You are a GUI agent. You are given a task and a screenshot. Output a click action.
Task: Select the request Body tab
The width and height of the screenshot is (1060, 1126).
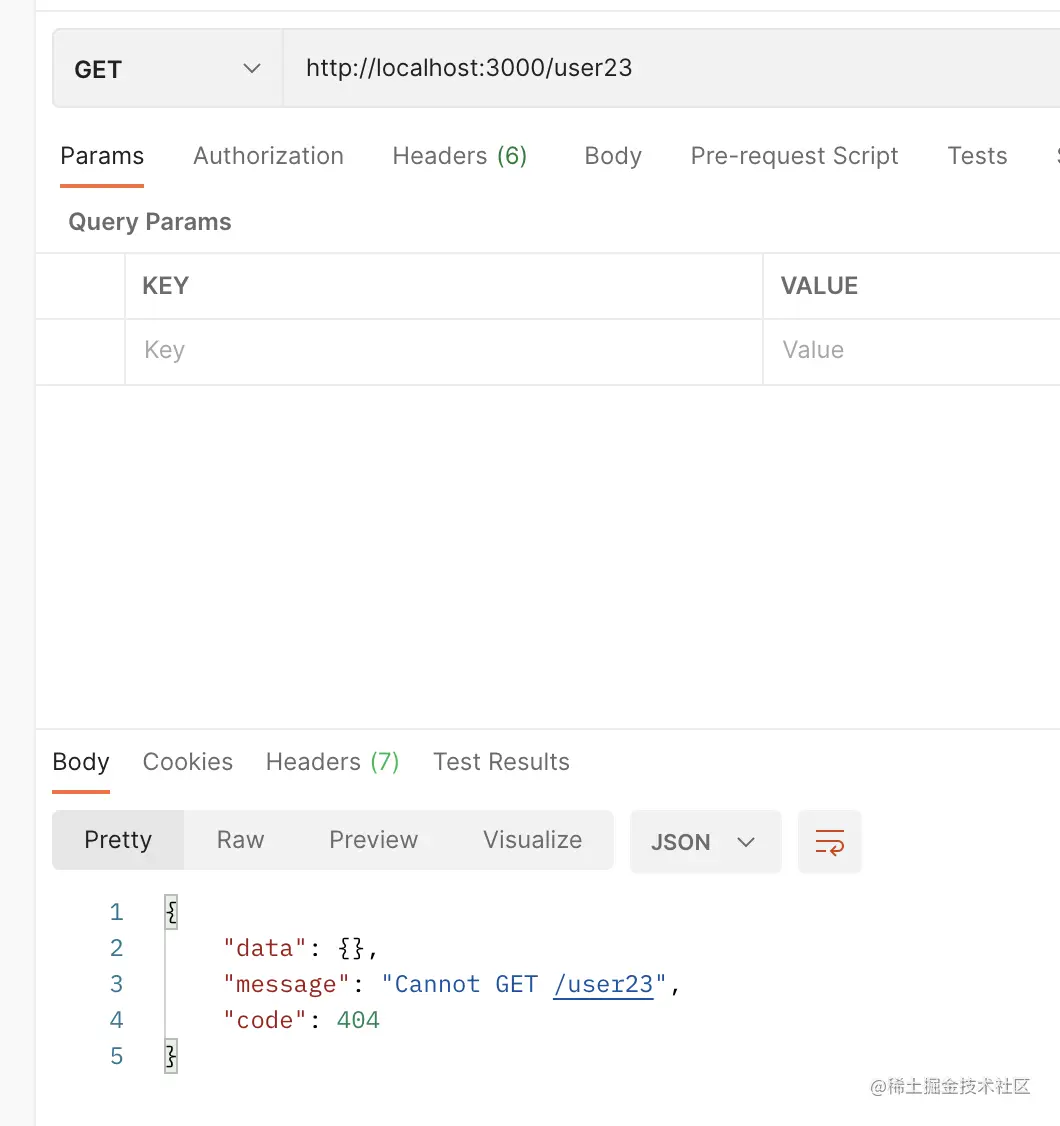tap(613, 156)
